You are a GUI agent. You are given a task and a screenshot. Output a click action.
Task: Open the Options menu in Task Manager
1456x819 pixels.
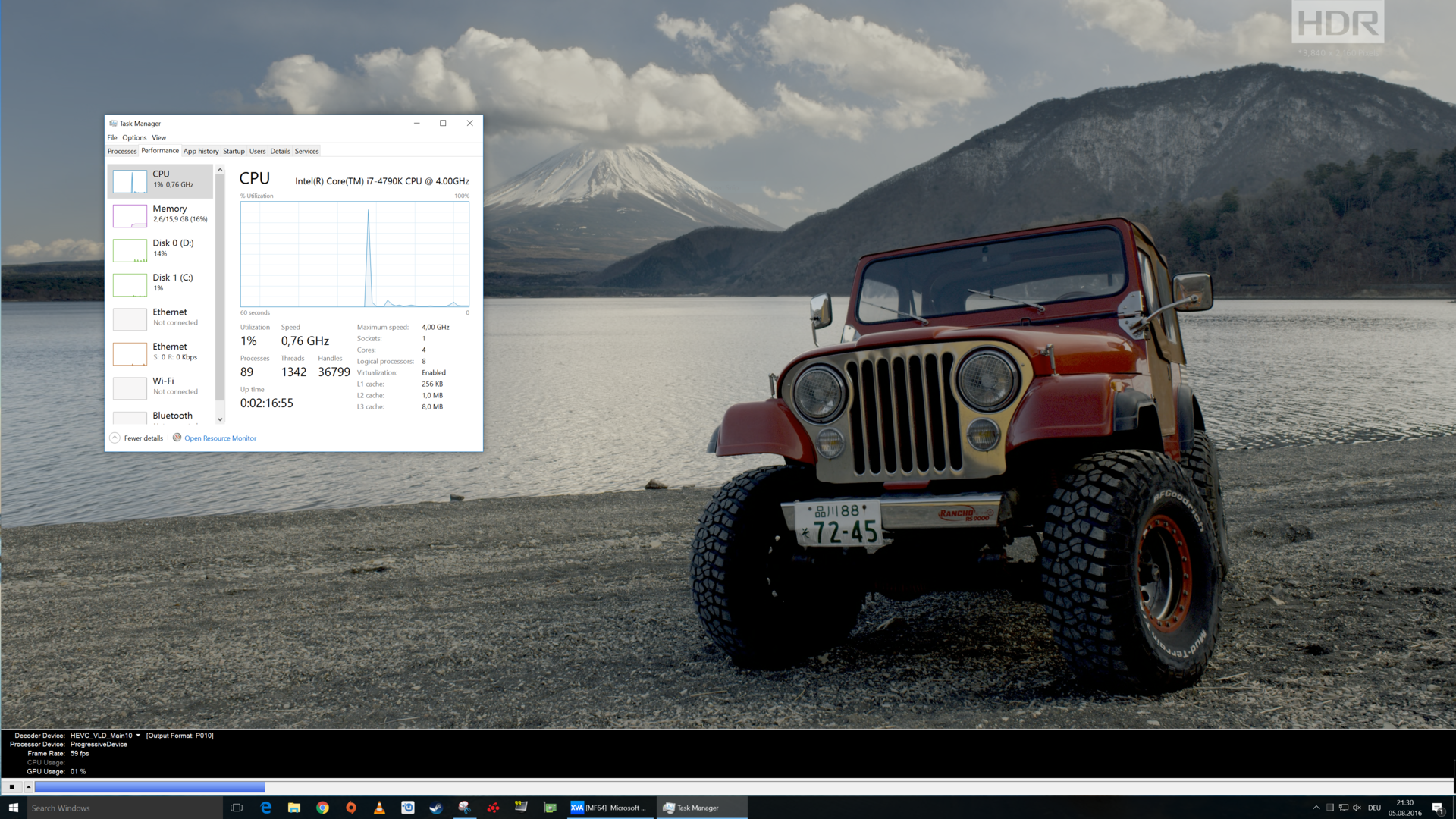(134, 137)
